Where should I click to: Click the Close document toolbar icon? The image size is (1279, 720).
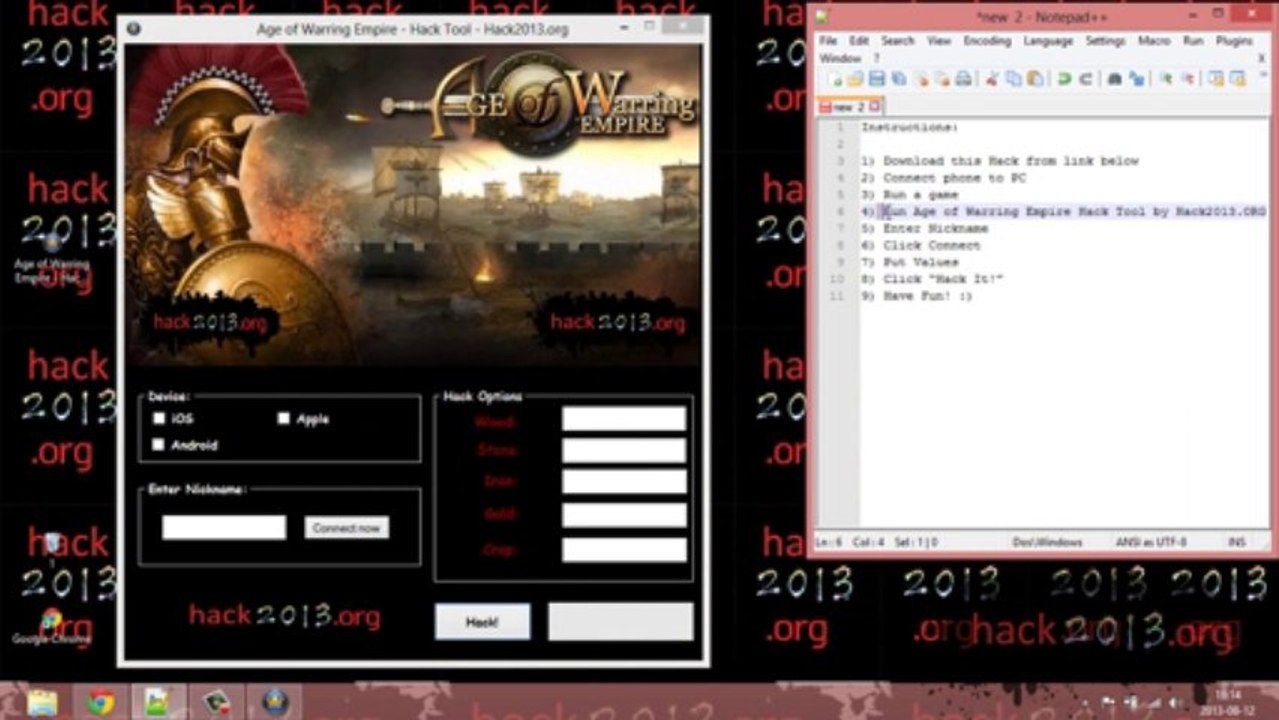pos(921,79)
